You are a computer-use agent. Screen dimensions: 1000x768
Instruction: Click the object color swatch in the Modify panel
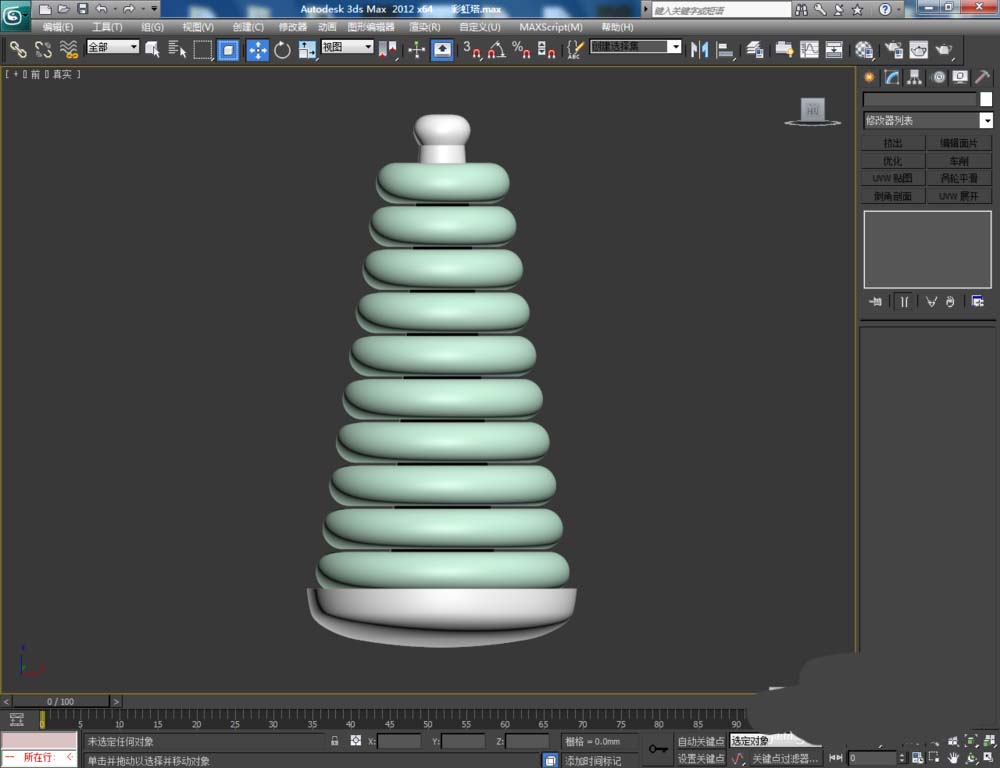coord(986,99)
